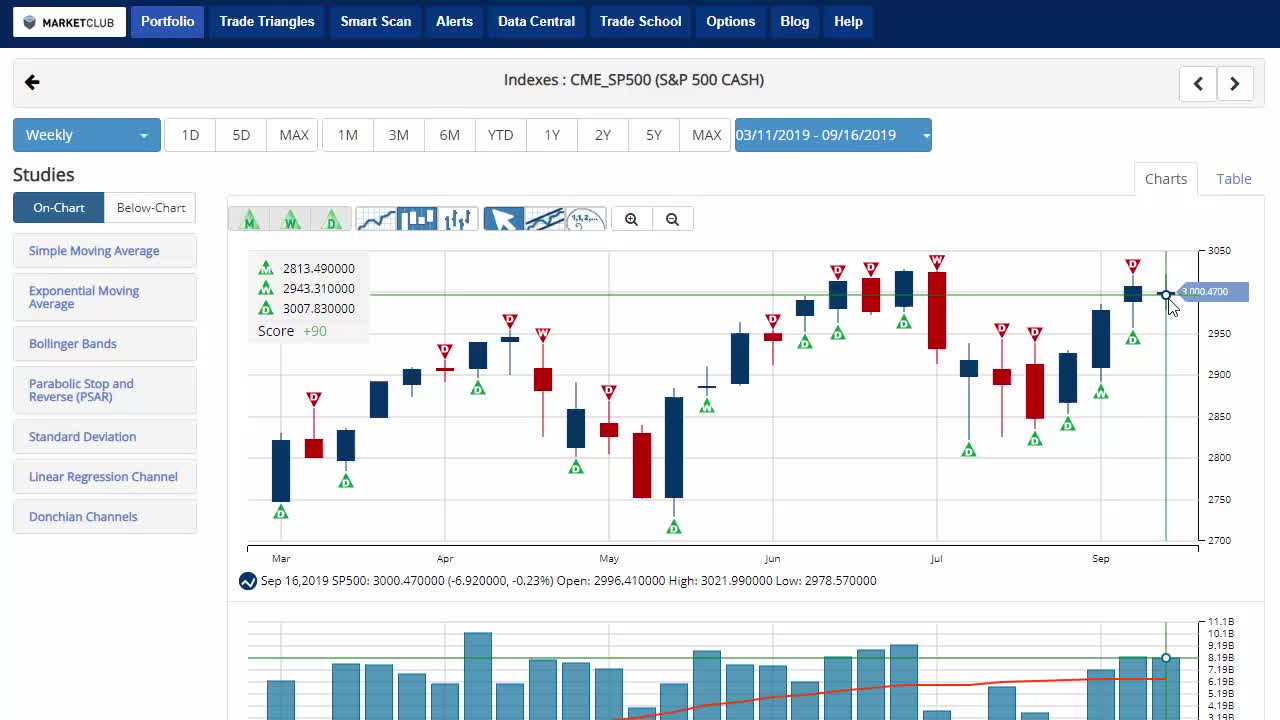
Task: Open the Help menu
Action: pos(848,21)
